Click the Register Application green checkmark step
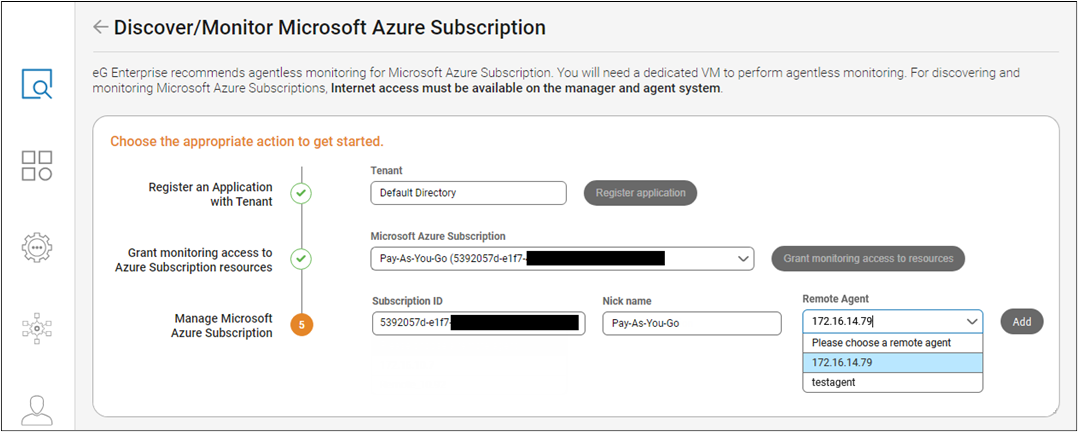 click(x=301, y=194)
